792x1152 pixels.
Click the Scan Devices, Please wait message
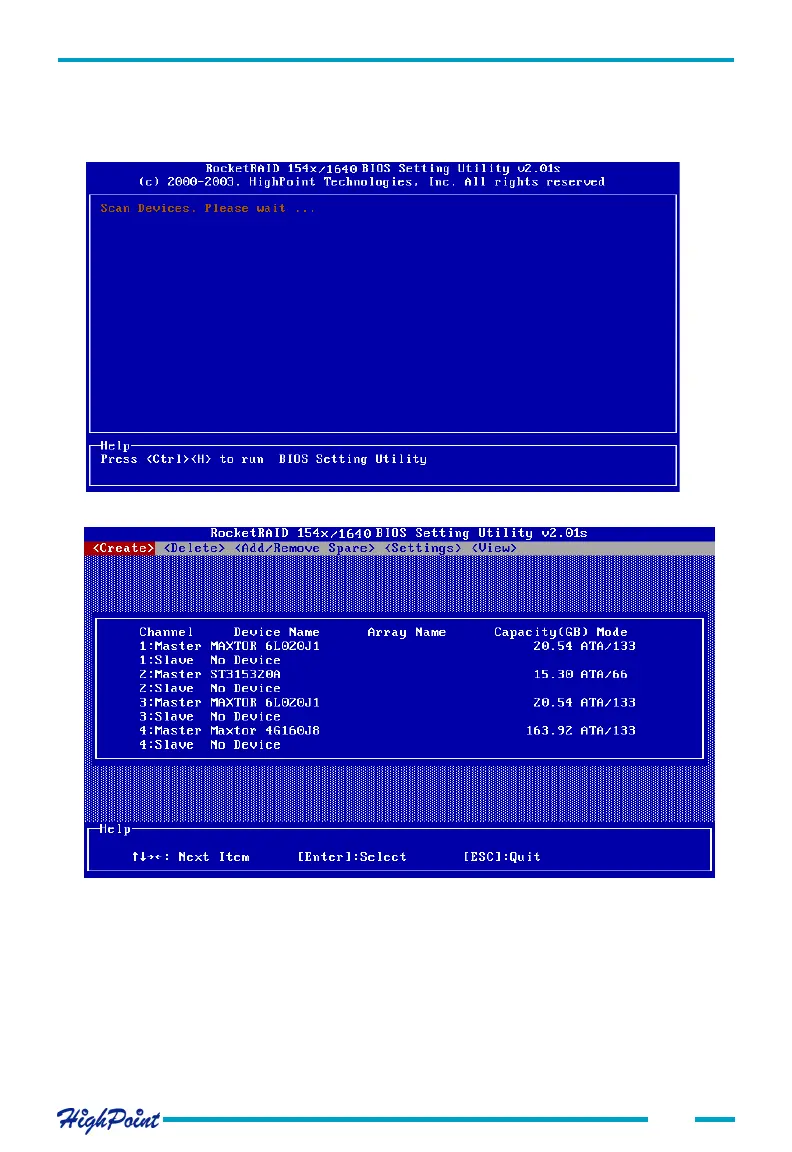(x=208, y=209)
